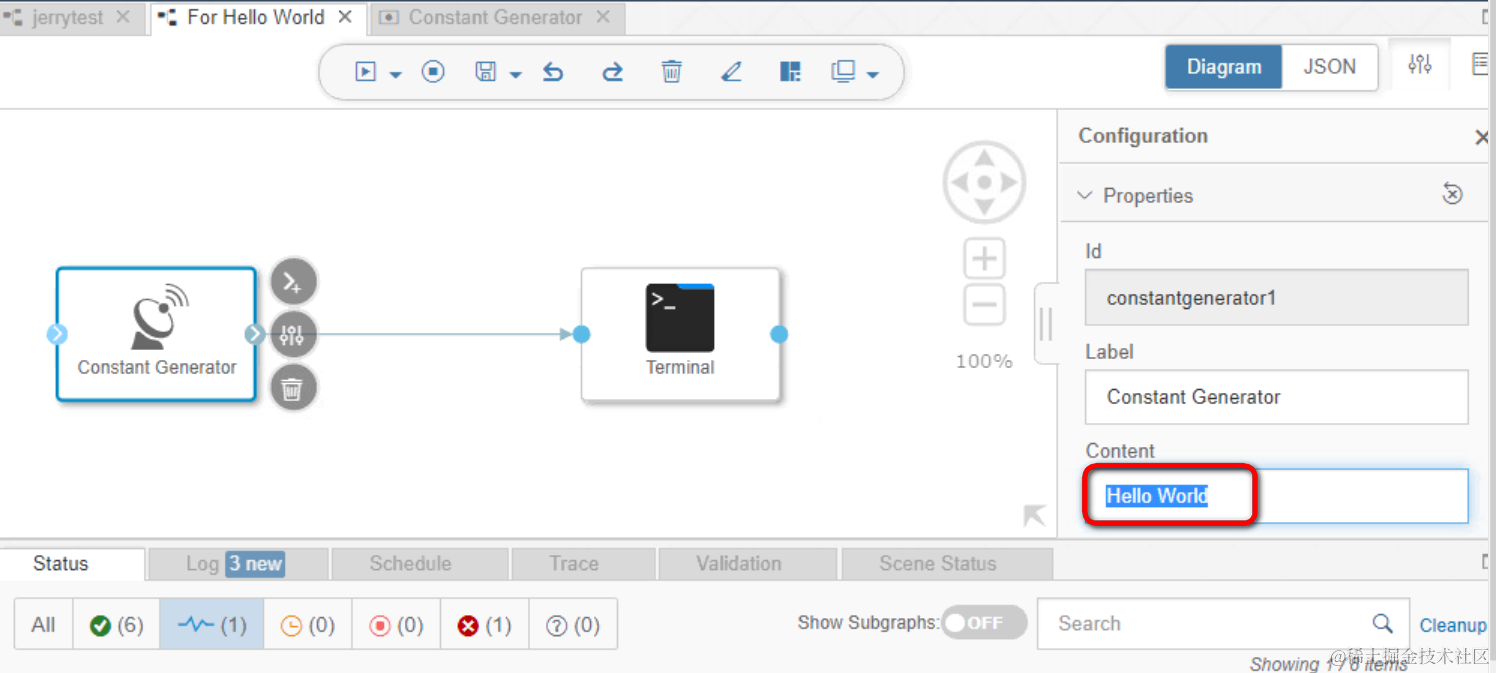Click the Id field constantgenerator1
Image resolution: width=1496 pixels, height=673 pixels.
[x=1276, y=297]
